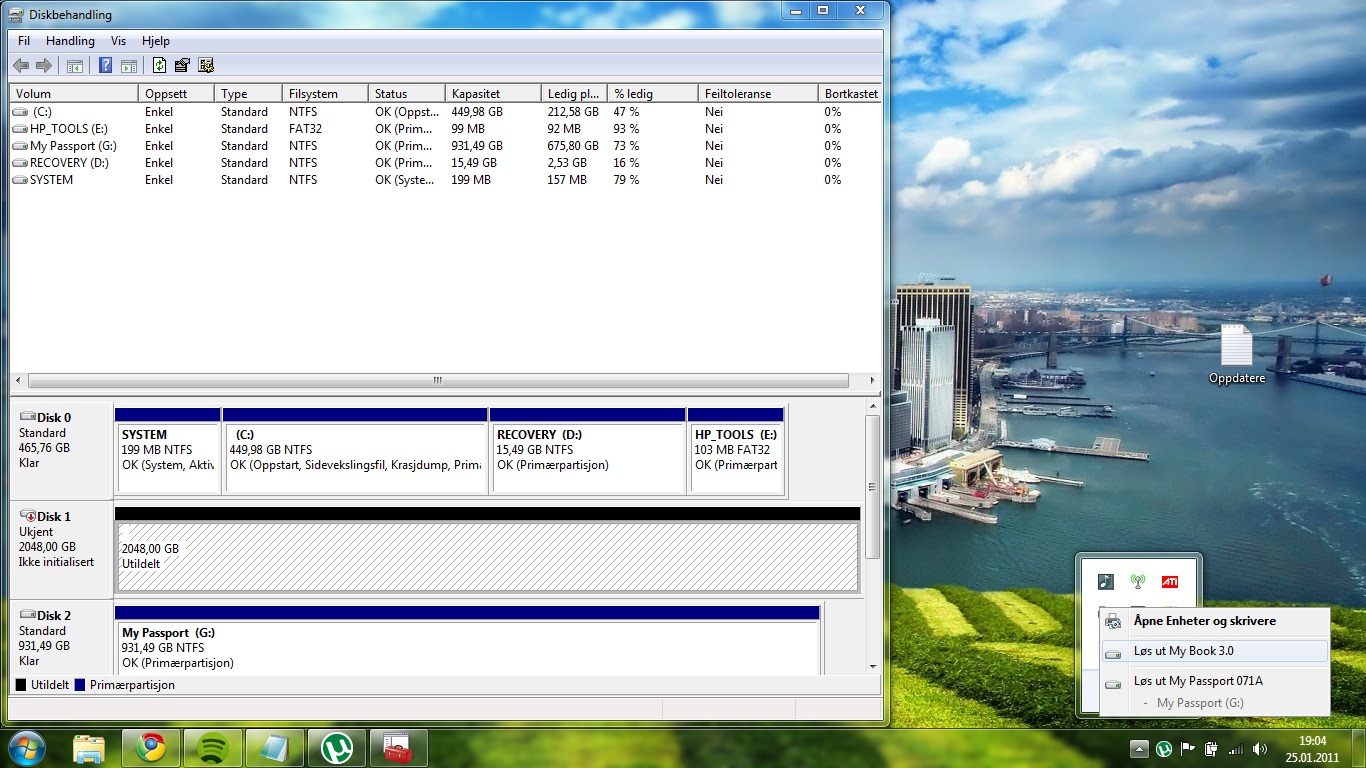This screenshot has width=1366, height=768.
Task: Select the My Passport (G:) volume row
Action: (445, 146)
